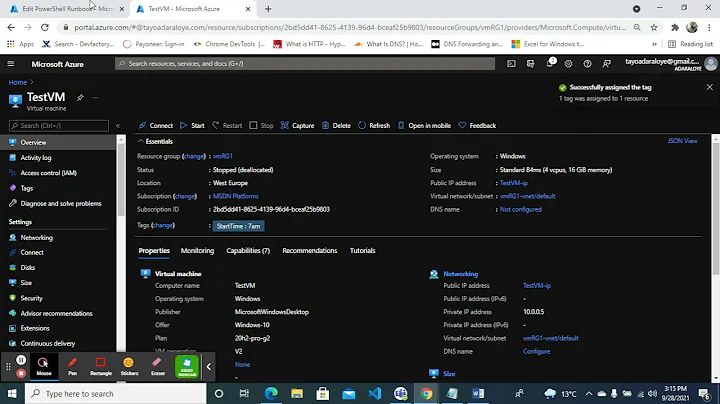Delete the TestVM virtual machine
Image resolution: width=720 pixels, height=404 pixels.
coord(336,125)
